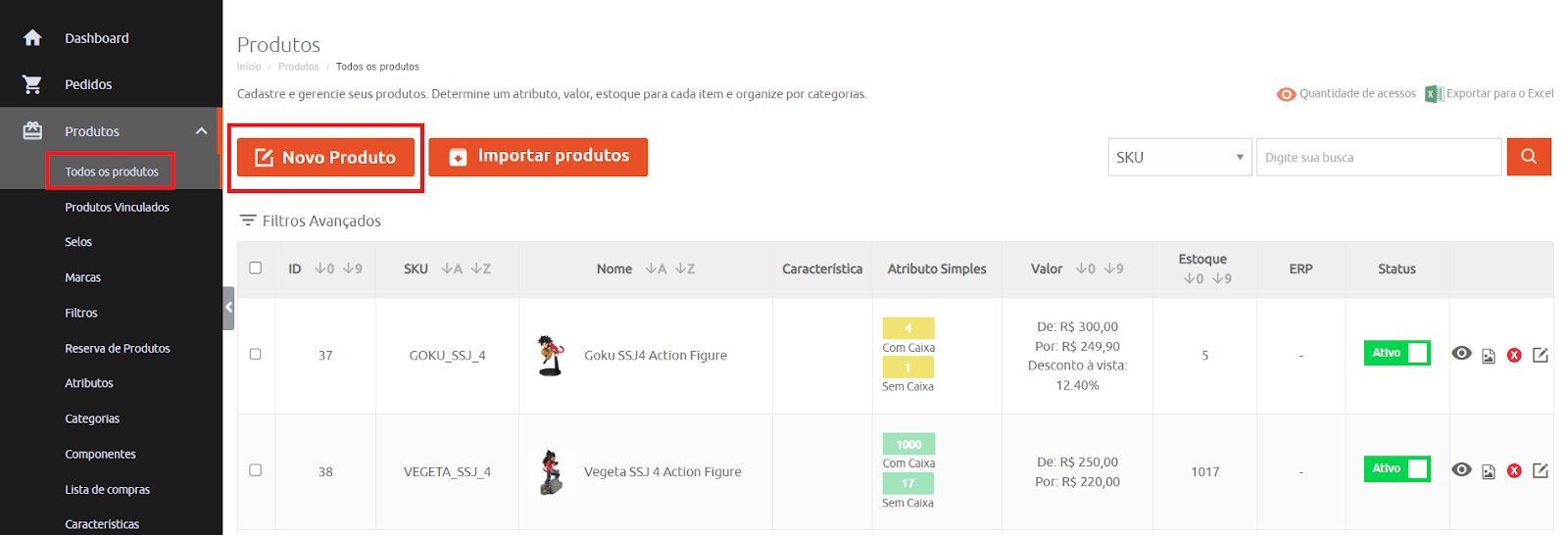Click the orange search magnifier button

point(1529,157)
